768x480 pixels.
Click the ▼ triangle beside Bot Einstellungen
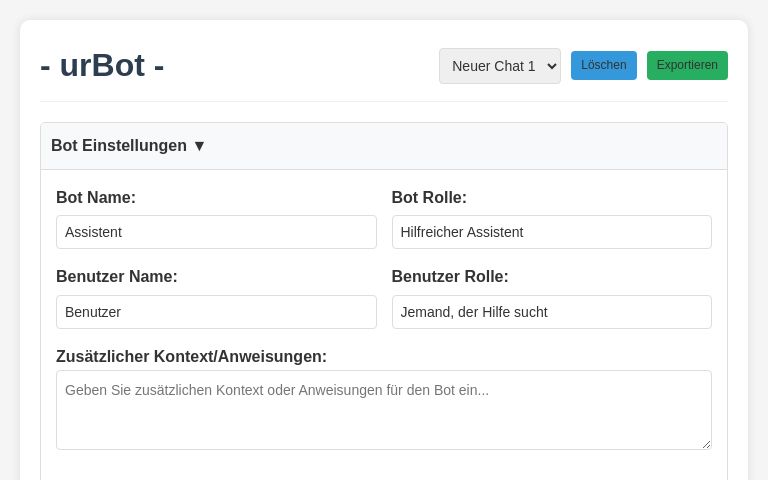(x=199, y=146)
